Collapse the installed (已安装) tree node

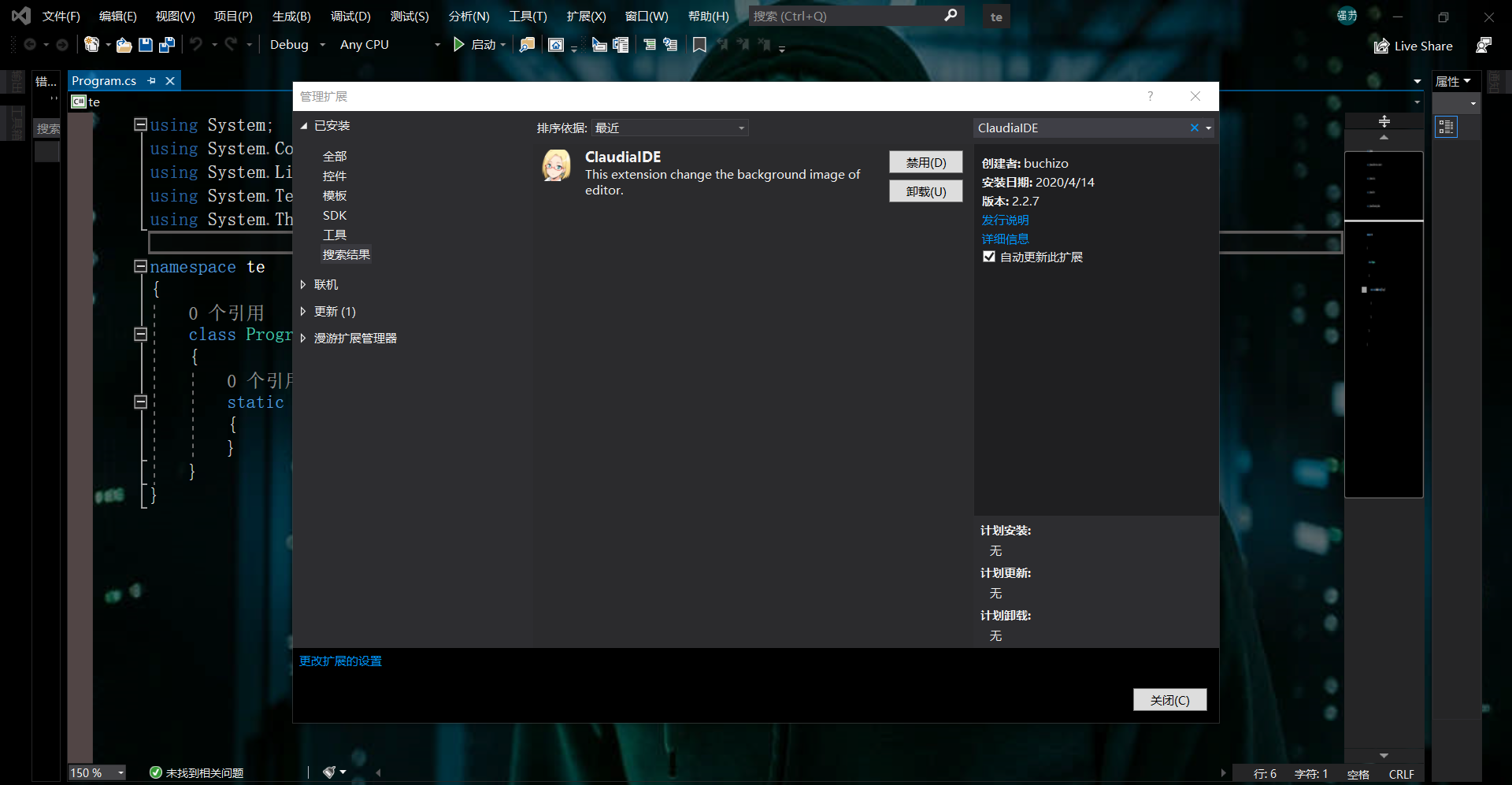point(304,126)
